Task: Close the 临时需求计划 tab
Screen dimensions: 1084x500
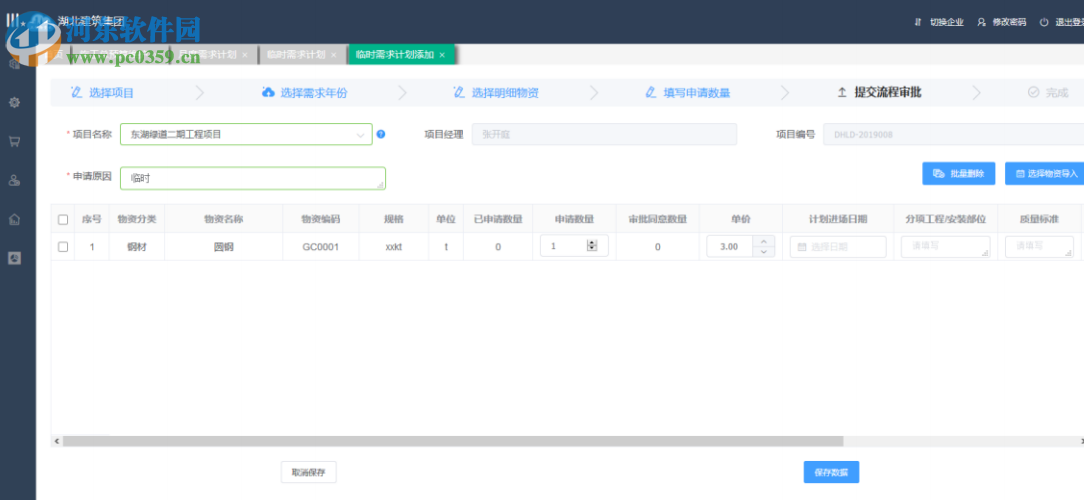Action: point(333,55)
